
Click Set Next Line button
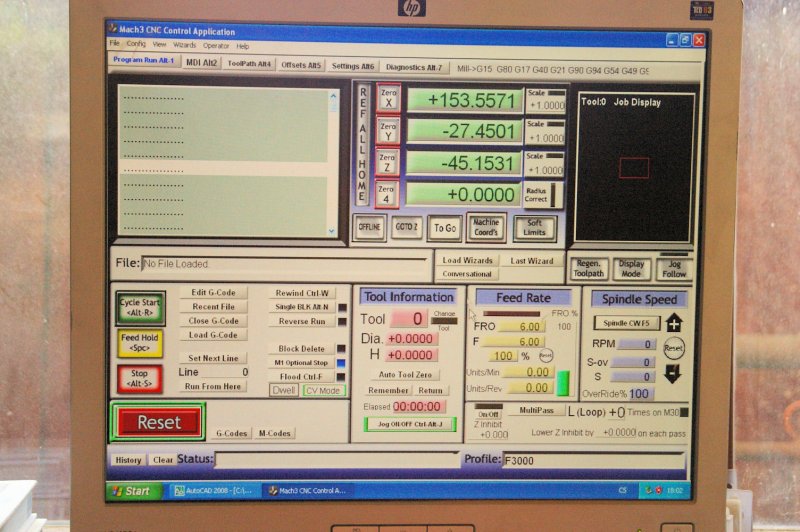pyautogui.click(x=213, y=358)
